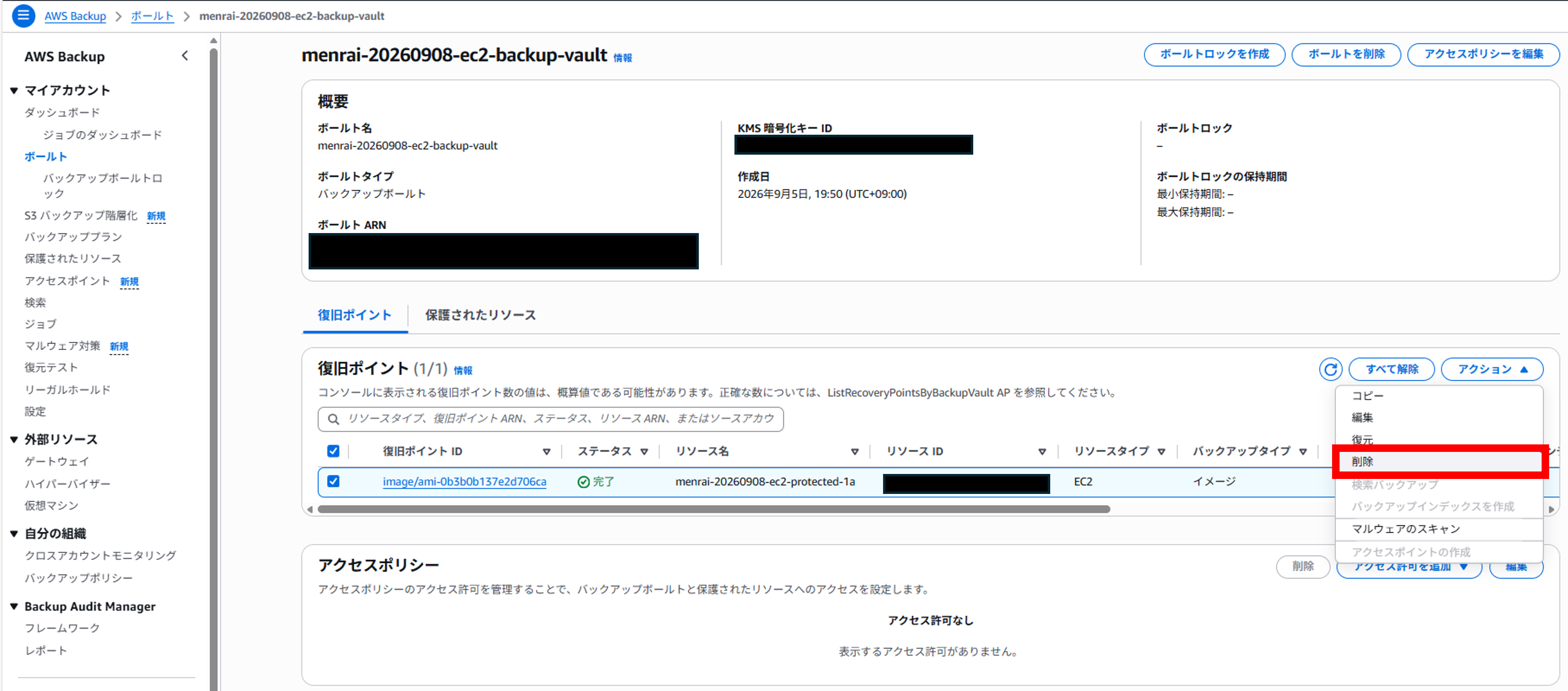Click the ボールトロックを作成 button
This screenshot has width=1568, height=691.
pos(1214,54)
